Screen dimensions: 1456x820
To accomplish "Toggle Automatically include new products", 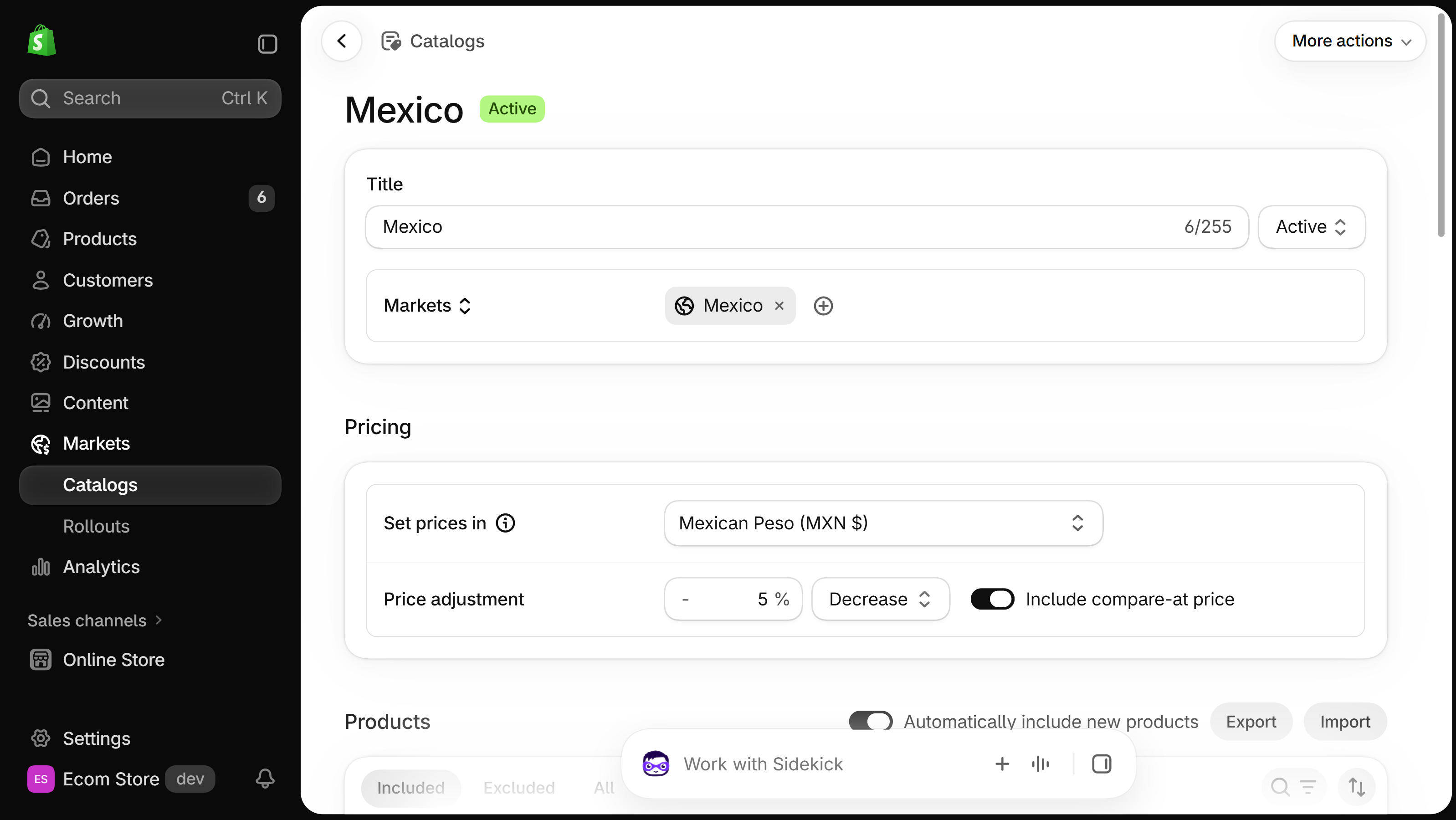I will tap(871, 721).
